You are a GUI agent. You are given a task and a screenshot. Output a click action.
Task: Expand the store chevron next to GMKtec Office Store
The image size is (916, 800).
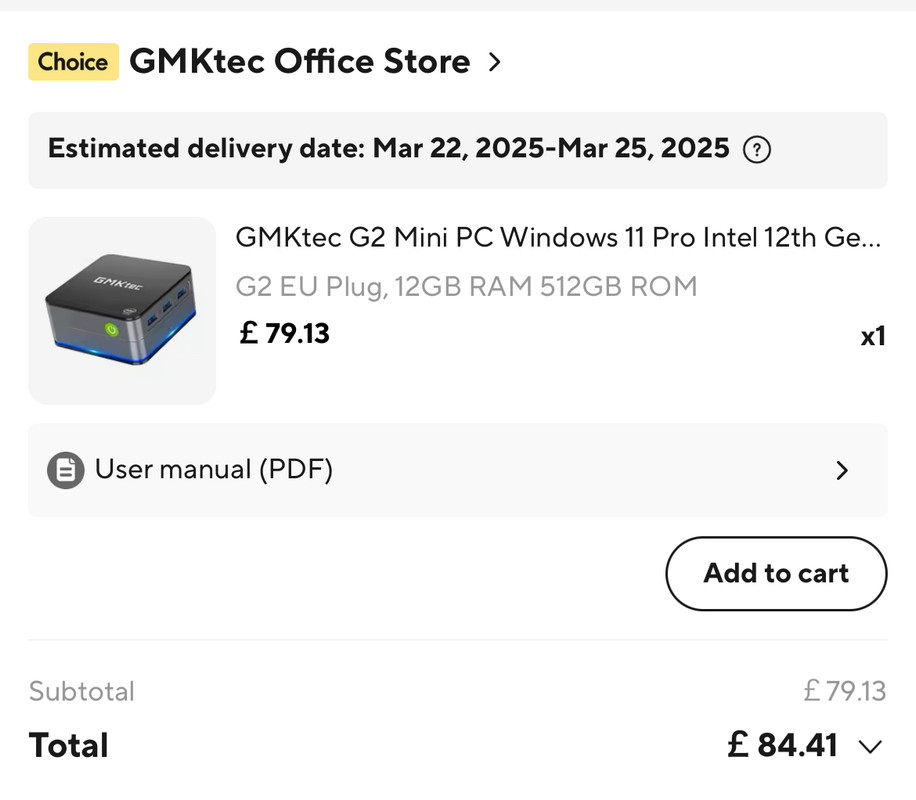(494, 62)
